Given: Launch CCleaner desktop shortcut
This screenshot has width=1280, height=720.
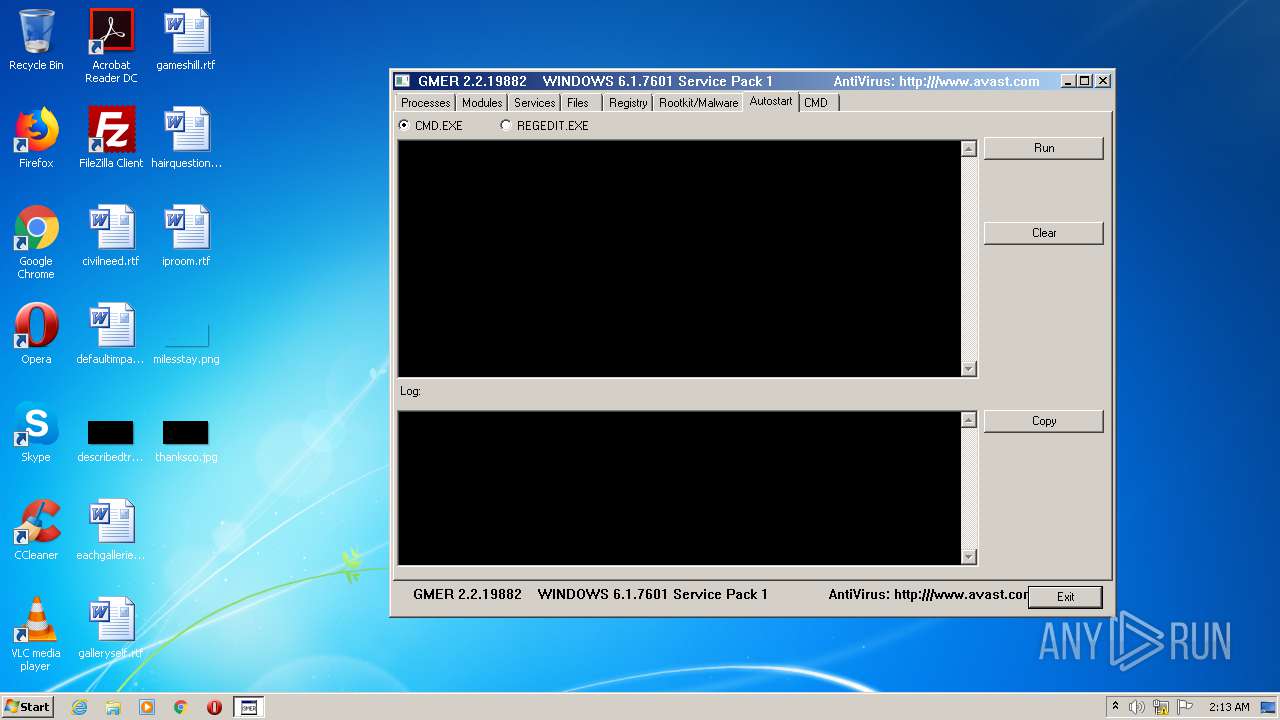Looking at the screenshot, I should [36, 530].
